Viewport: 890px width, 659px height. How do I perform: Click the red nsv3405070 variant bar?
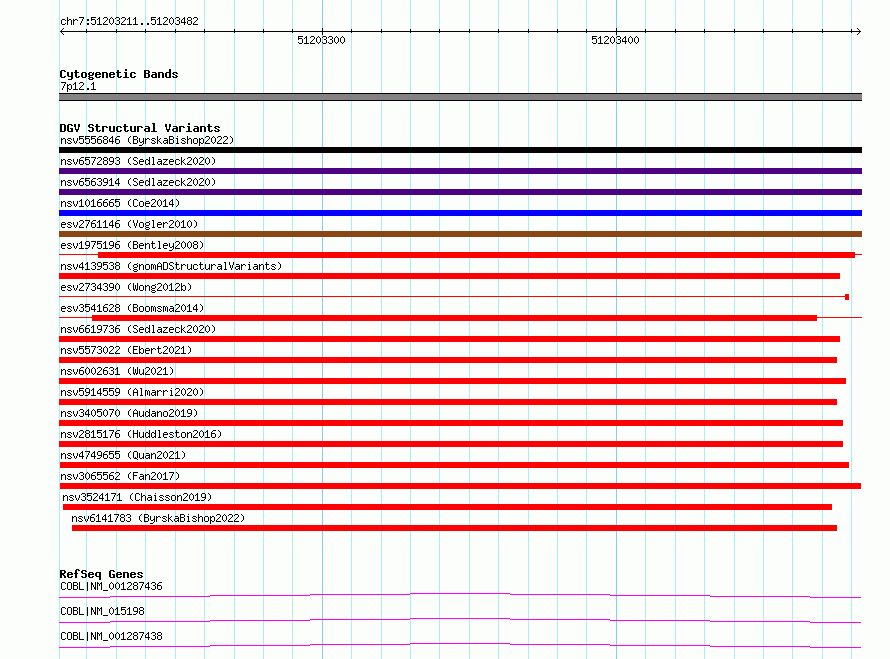[x=451, y=423]
